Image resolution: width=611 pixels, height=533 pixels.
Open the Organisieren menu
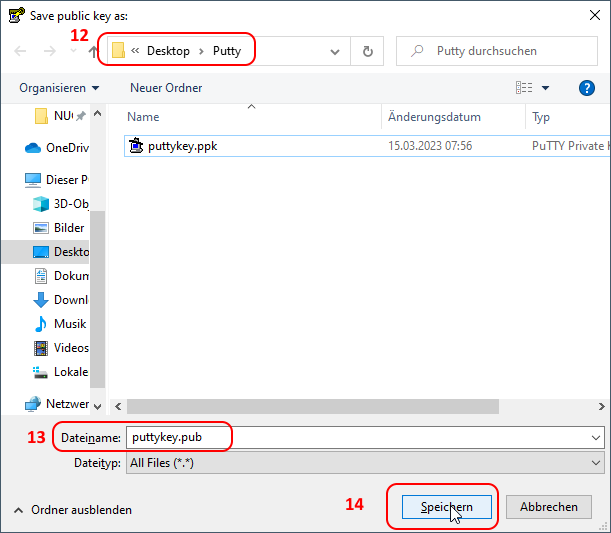point(59,88)
